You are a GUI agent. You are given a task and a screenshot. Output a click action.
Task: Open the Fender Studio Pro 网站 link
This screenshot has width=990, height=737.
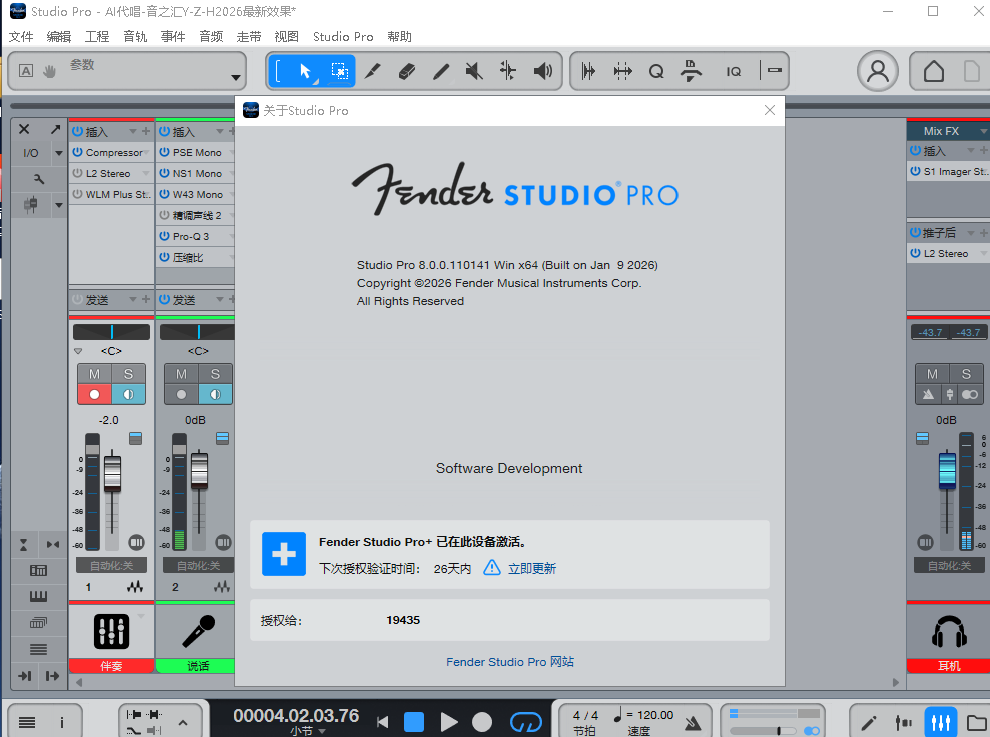click(510, 662)
